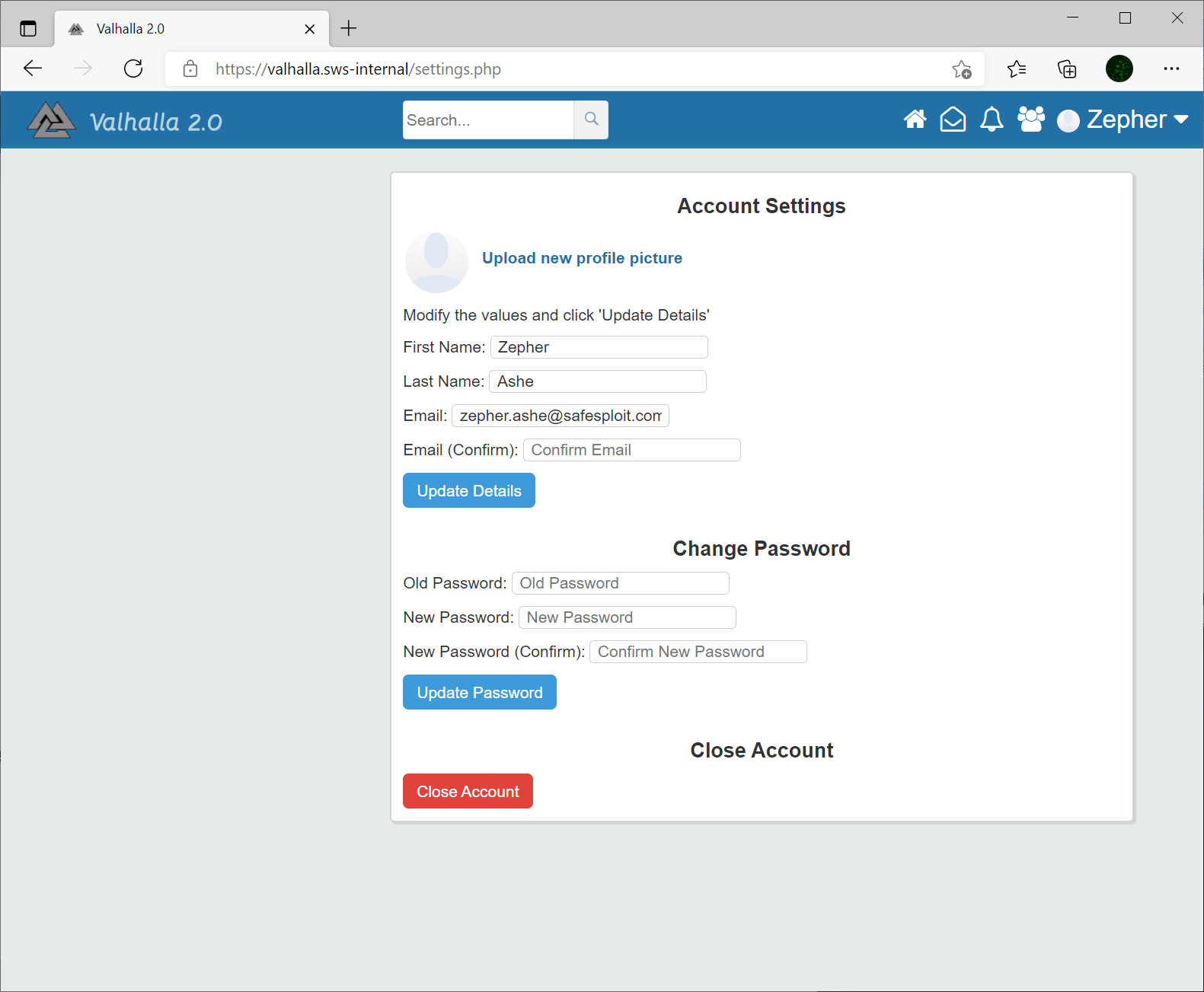Click the Valhalla 2.0 logo

(125, 120)
